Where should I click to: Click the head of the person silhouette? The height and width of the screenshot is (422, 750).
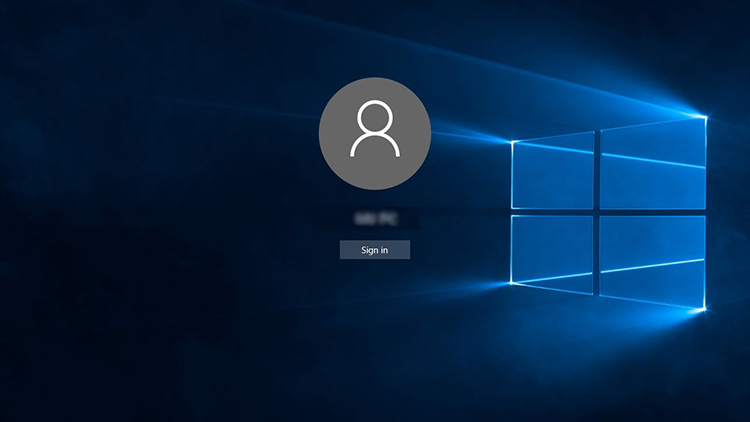coord(374,118)
